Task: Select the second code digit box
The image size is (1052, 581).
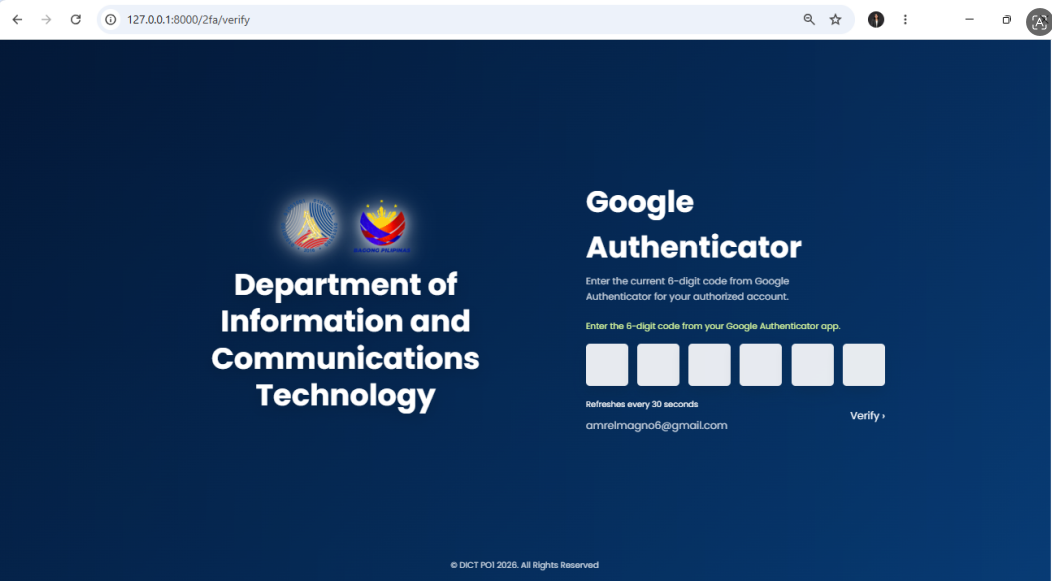Action: pos(658,365)
